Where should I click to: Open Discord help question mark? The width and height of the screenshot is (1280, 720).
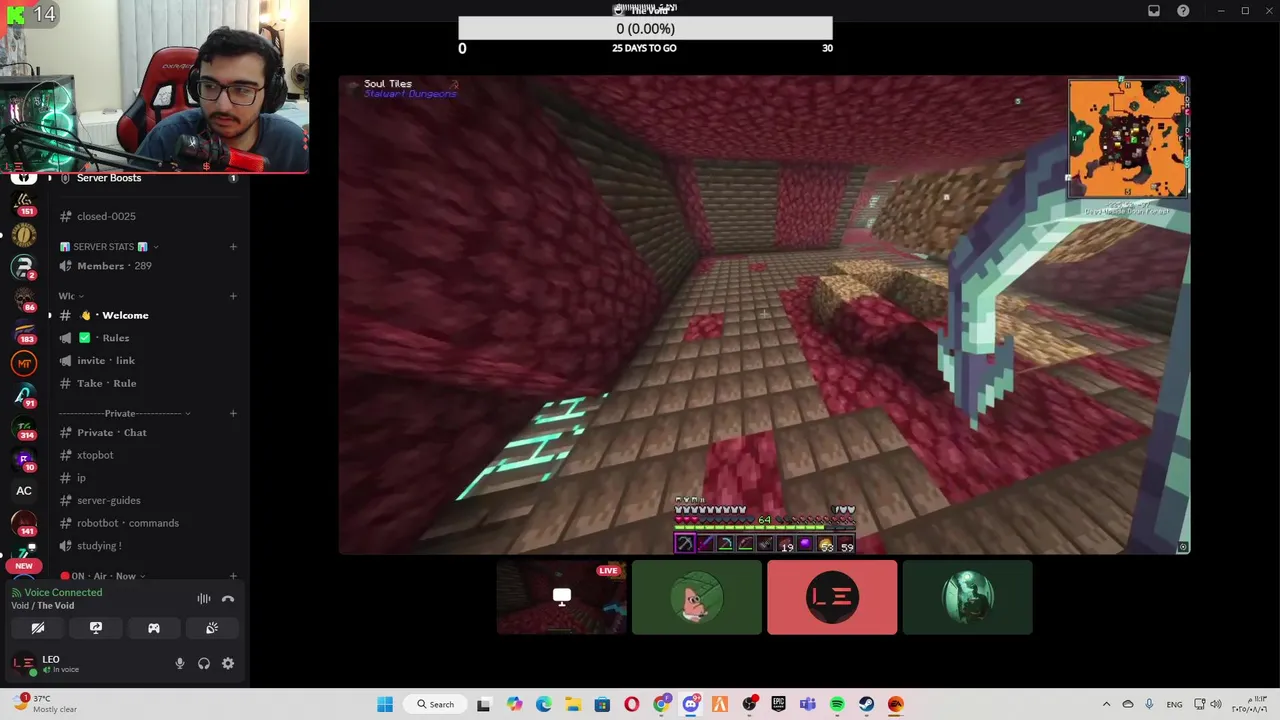(x=1183, y=11)
